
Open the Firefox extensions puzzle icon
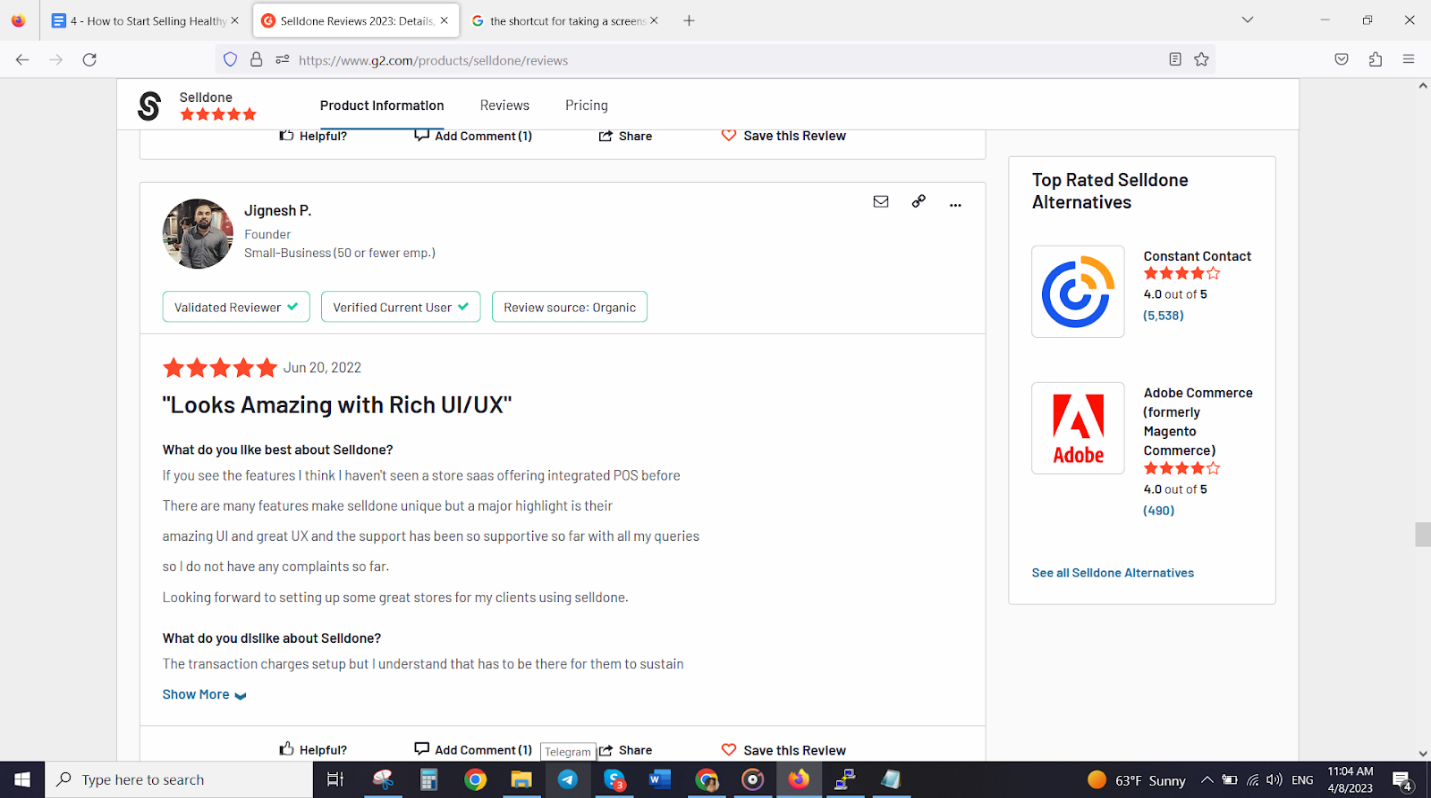pyautogui.click(x=1375, y=60)
